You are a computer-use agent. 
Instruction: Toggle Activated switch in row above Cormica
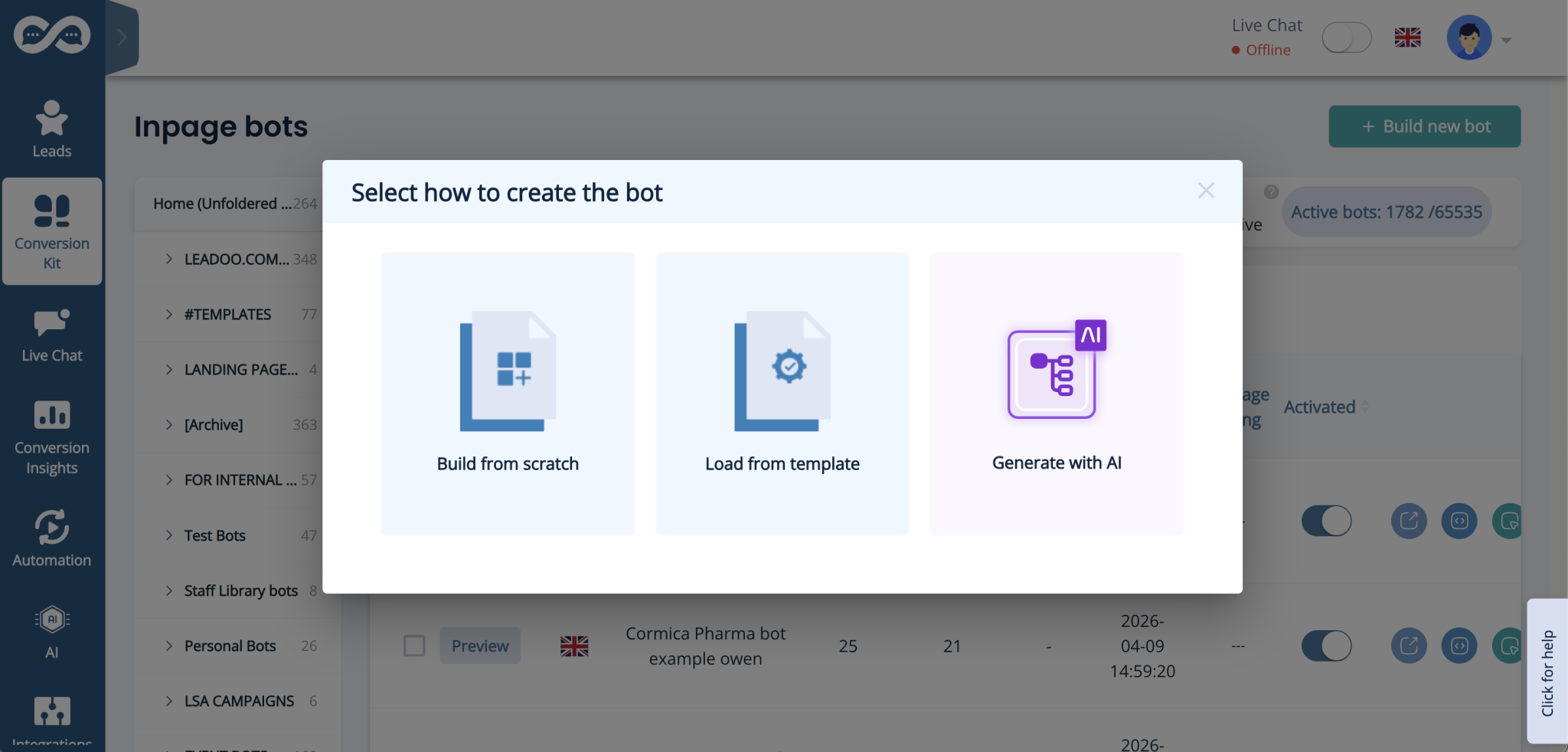tap(1326, 521)
